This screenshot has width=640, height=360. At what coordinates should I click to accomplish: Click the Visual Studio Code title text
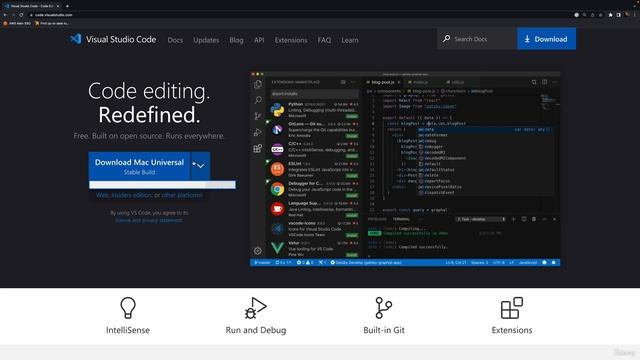(121, 39)
